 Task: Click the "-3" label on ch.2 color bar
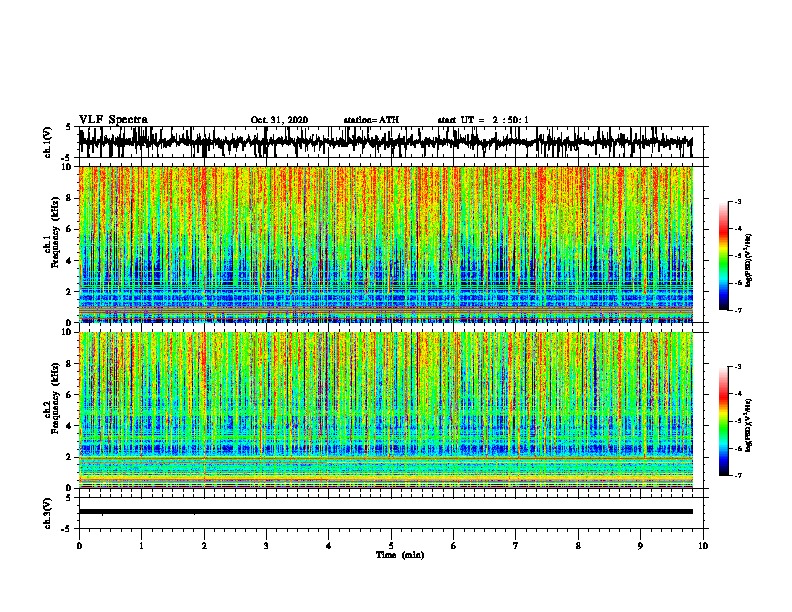pyautogui.click(x=738, y=367)
